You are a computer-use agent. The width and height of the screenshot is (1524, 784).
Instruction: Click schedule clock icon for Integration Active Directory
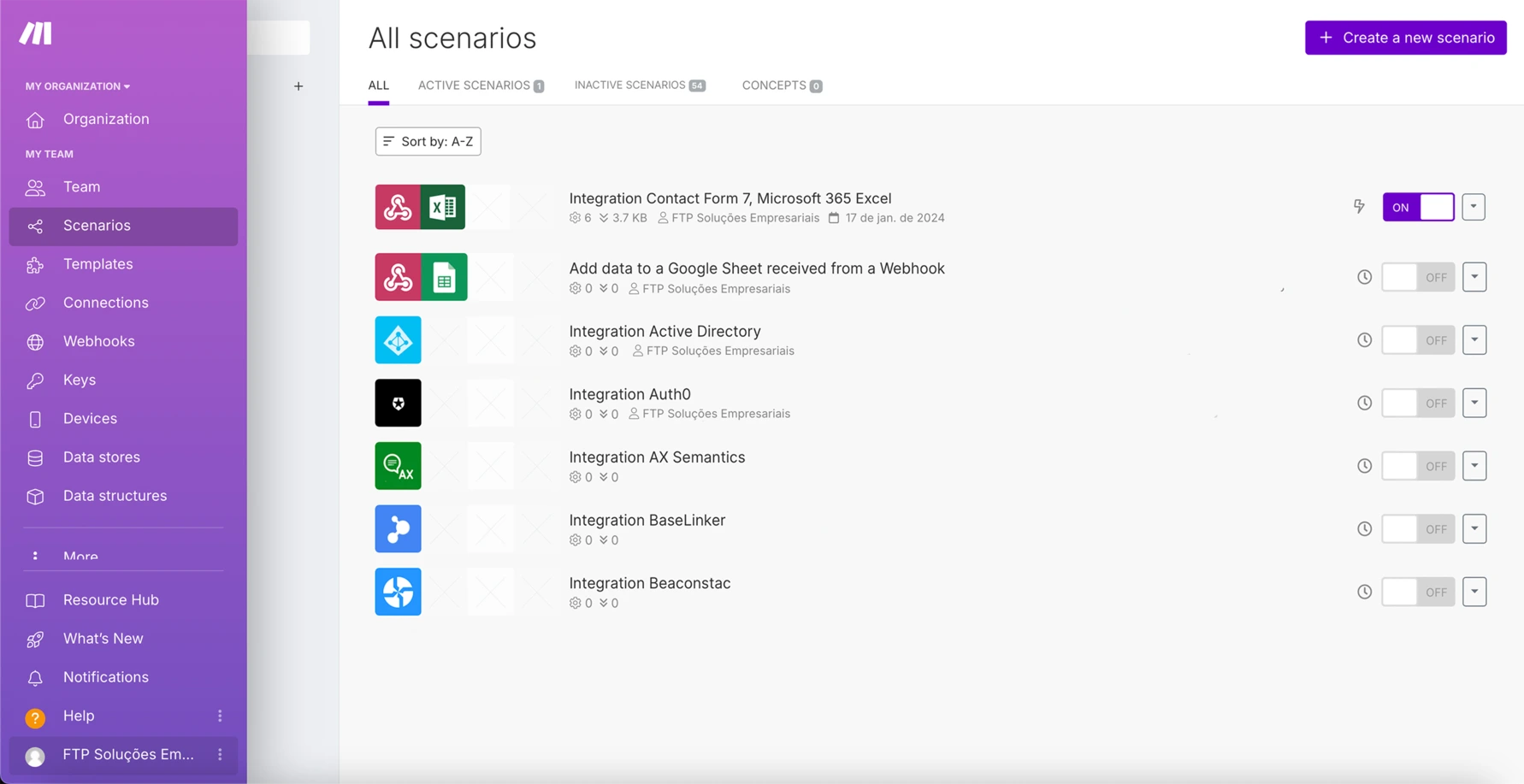coord(1364,340)
